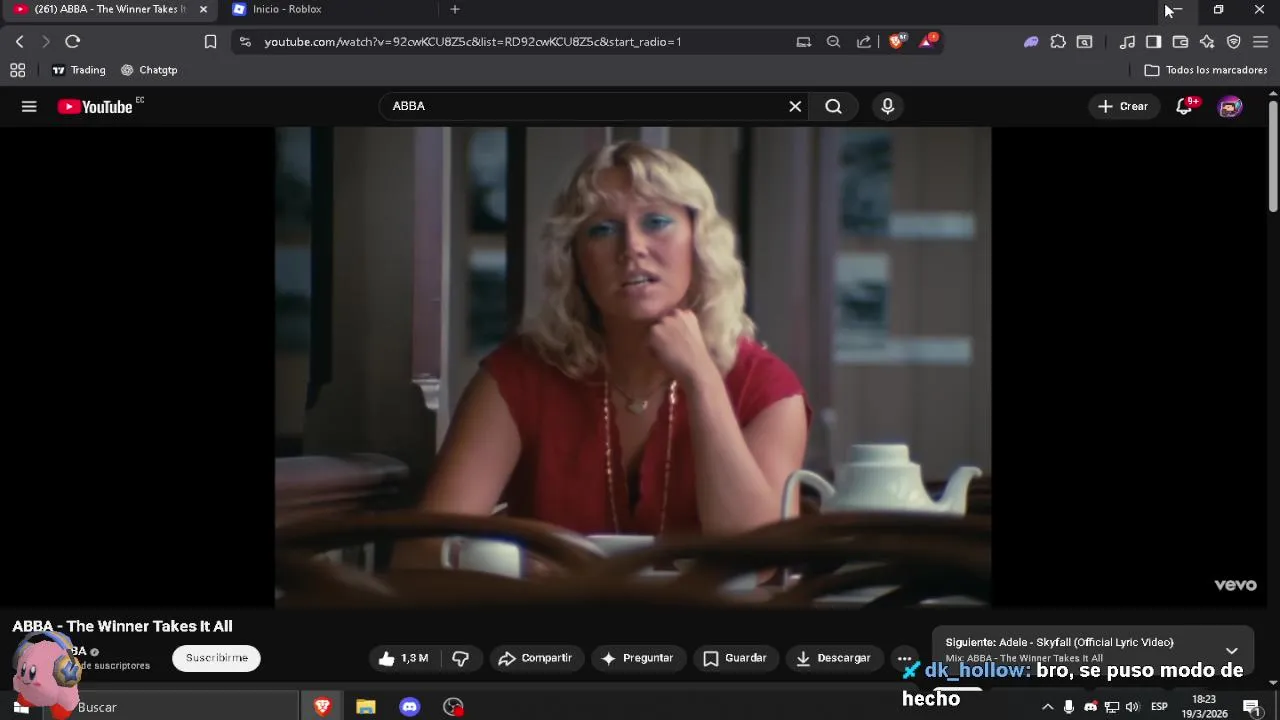Open a new browser tab

point(455,9)
